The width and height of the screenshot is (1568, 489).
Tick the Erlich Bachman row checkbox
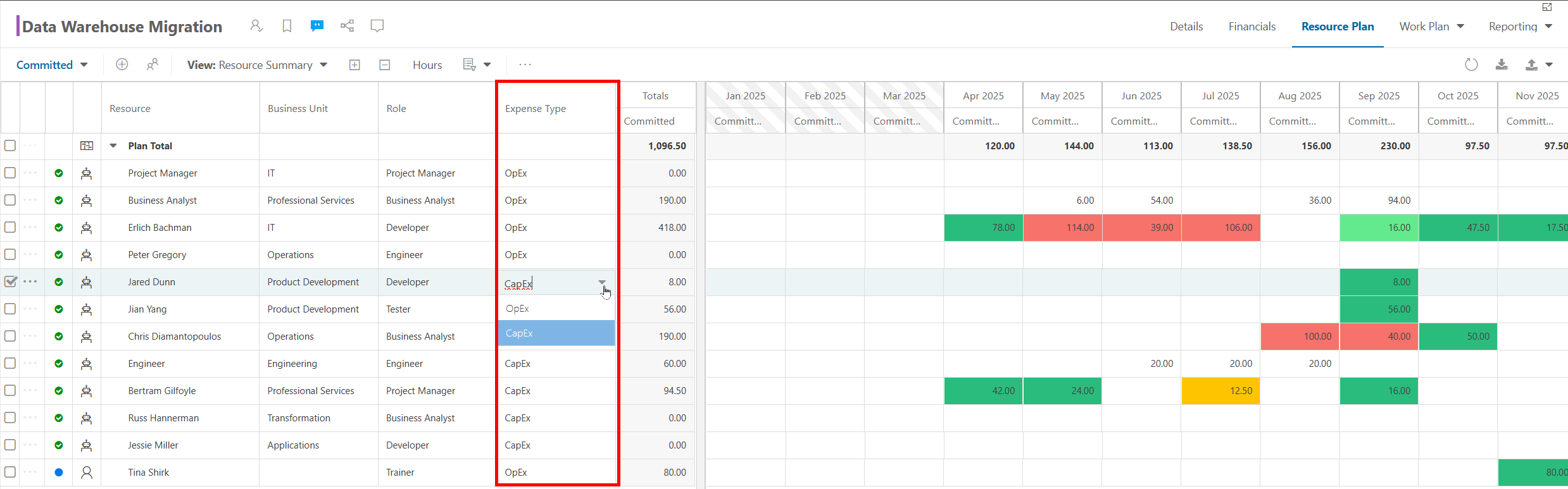click(x=10, y=227)
